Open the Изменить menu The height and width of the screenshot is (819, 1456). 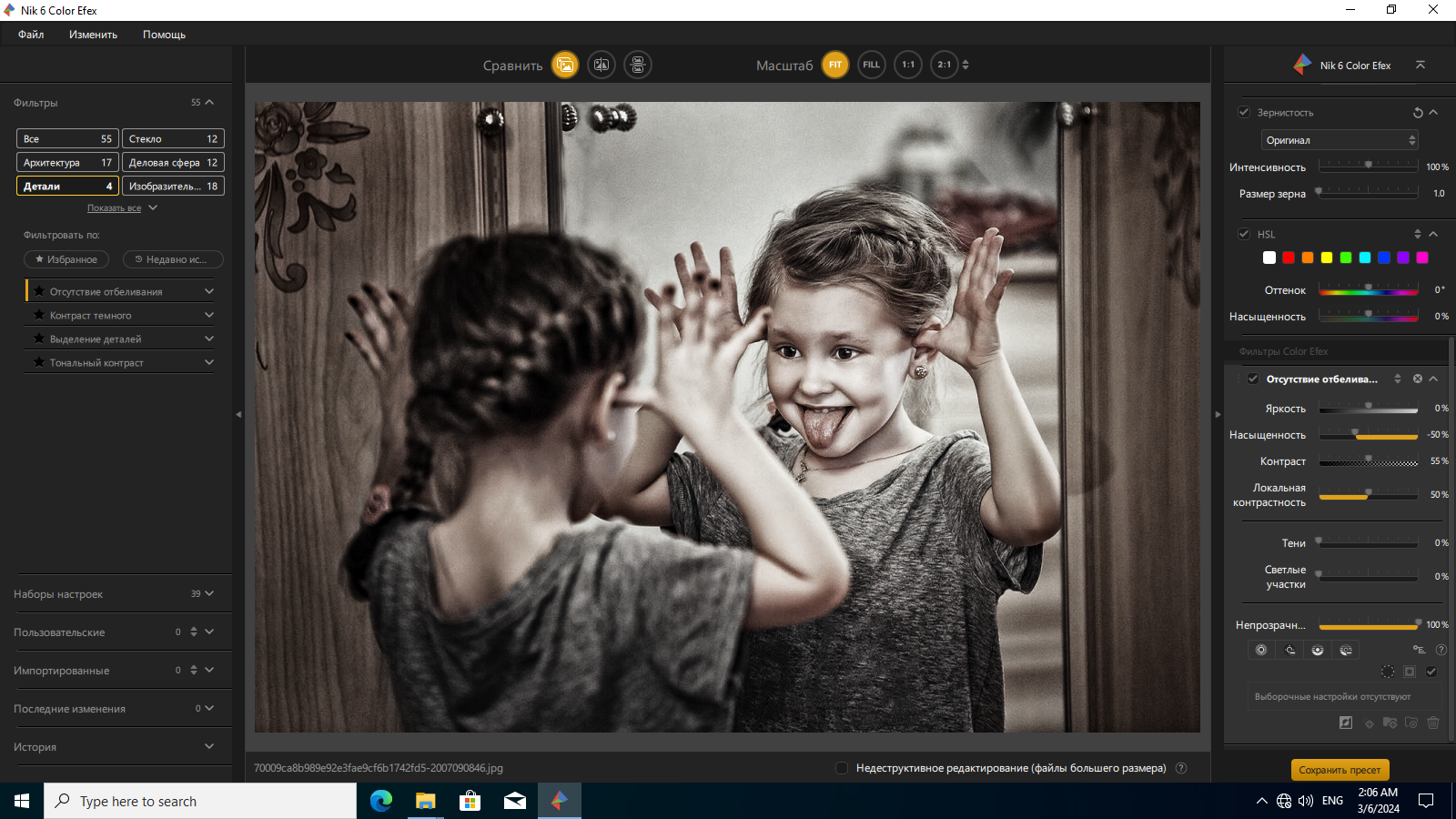[x=93, y=35]
